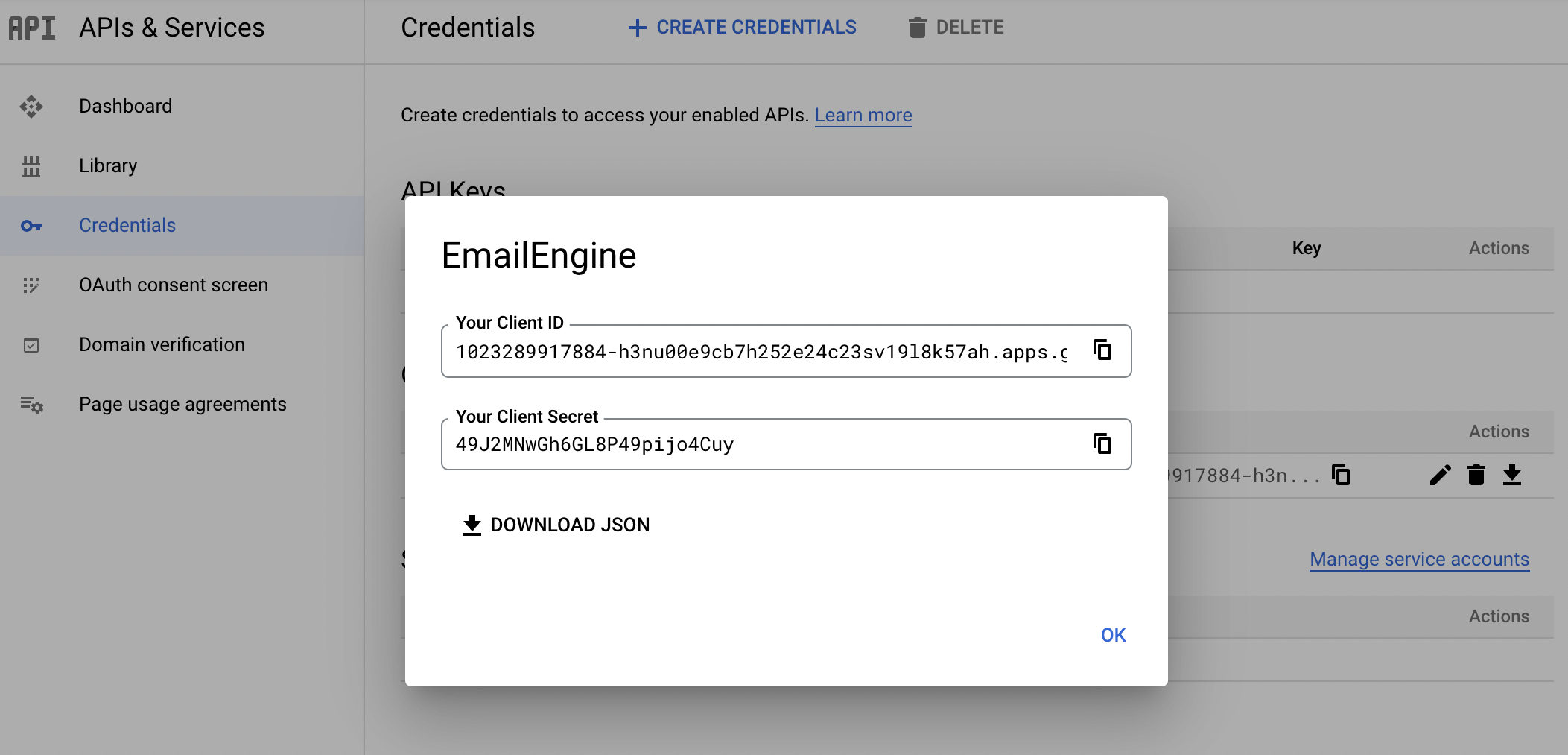
Task: Click the EmailEngine dialog title
Action: (539, 256)
